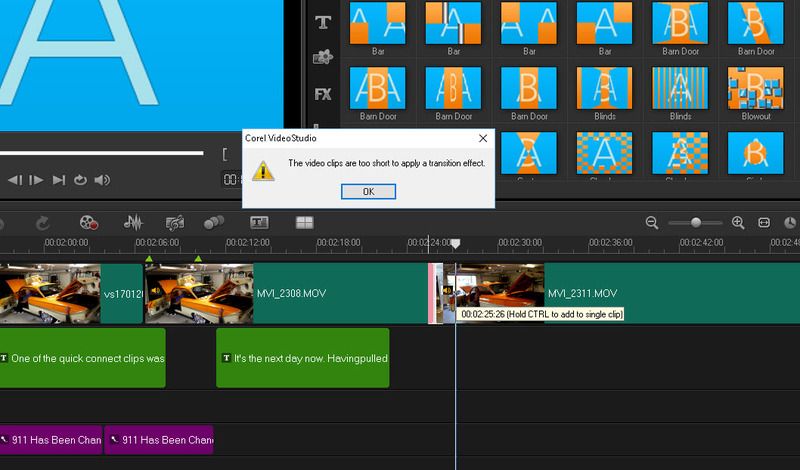The image size is (800, 470).
Task: Open the Auto Music tool
Action: [x=175, y=223]
